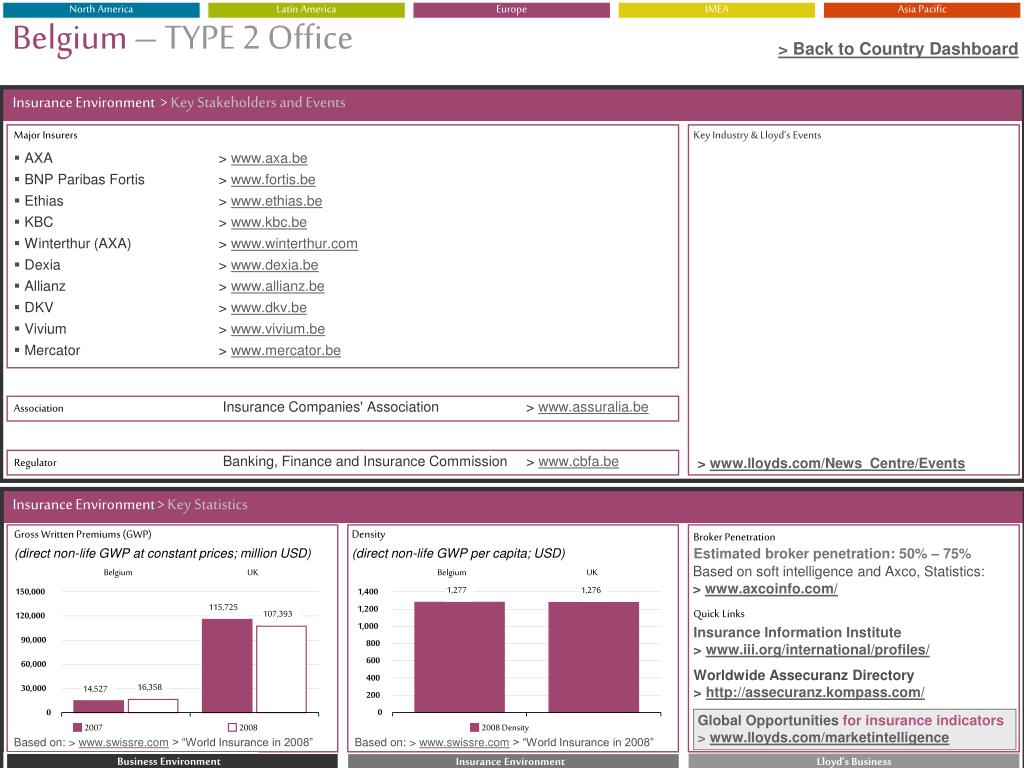Follow the www.kbc.be link
The image size is (1024, 768).
(x=268, y=222)
